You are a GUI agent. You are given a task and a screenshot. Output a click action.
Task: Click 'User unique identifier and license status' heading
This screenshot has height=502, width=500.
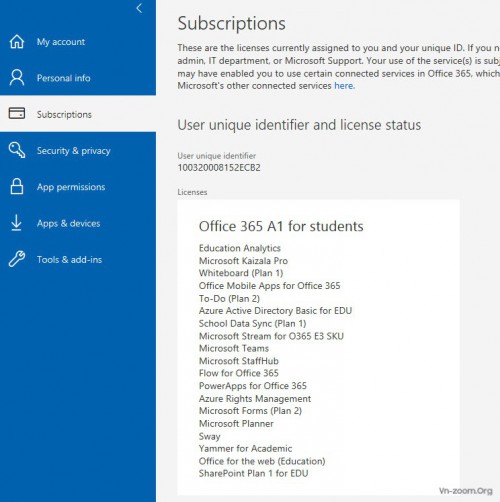[x=299, y=125]
